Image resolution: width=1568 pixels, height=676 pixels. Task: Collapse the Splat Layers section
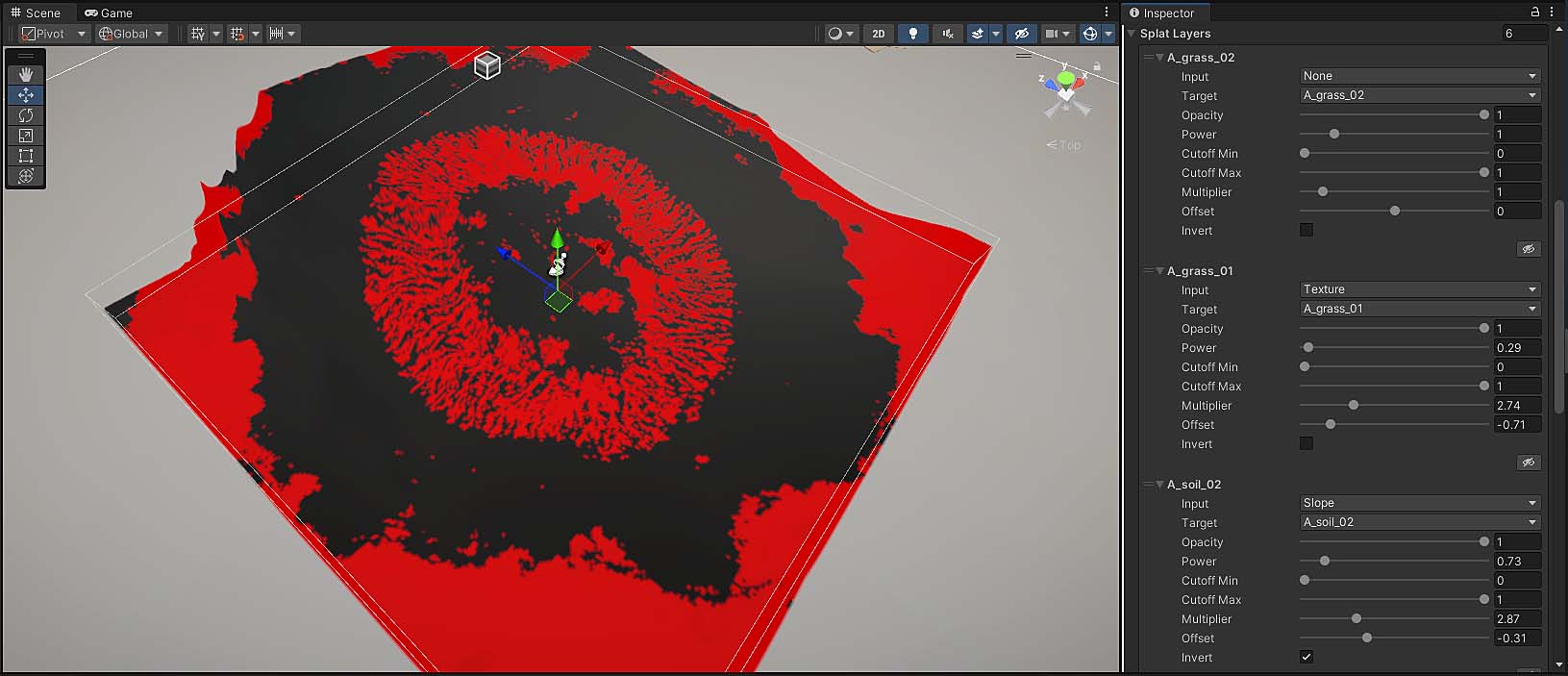coord(1132,34)
